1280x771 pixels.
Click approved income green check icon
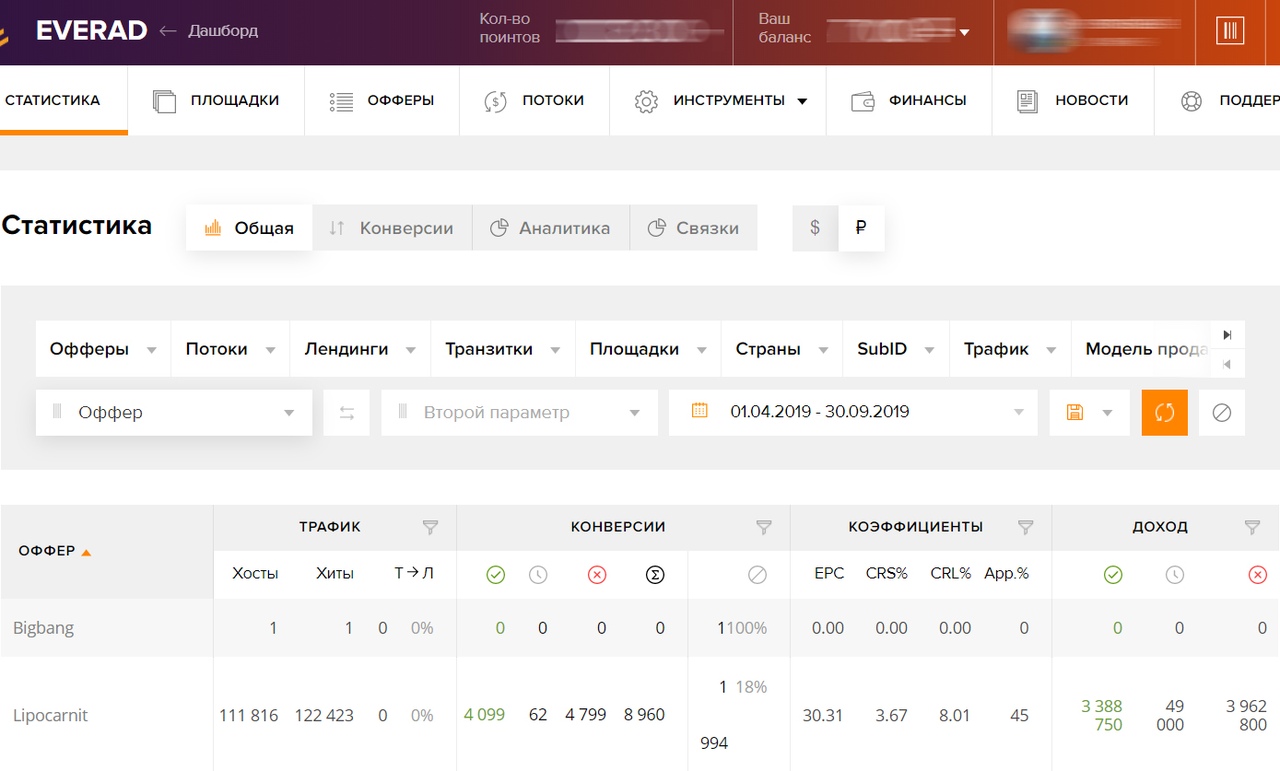(x=1113, y=574)
